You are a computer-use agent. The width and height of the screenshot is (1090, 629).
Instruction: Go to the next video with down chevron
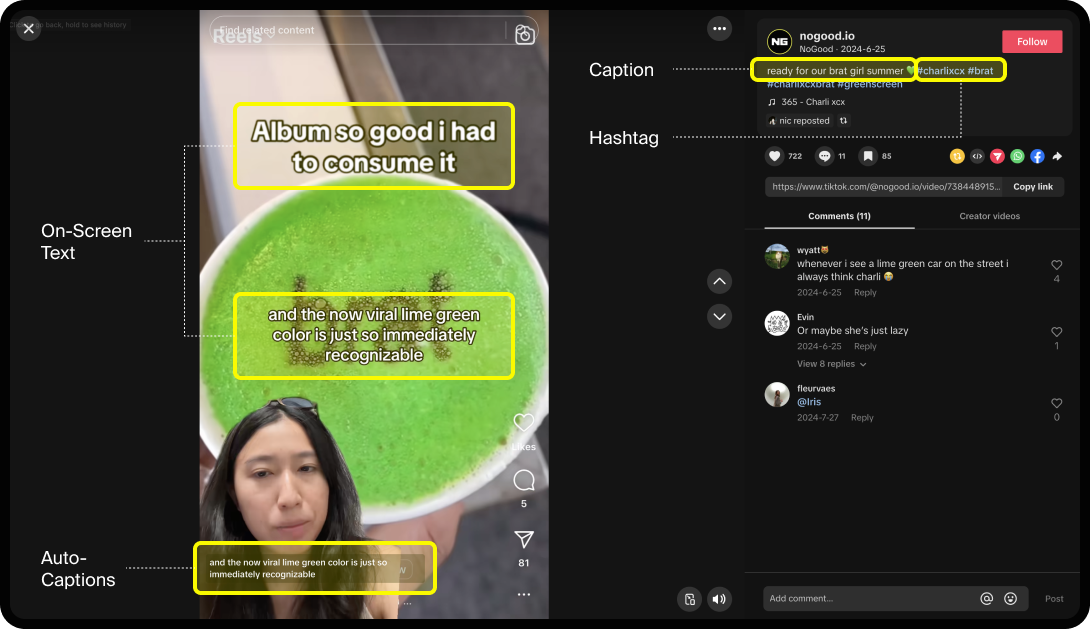pyautogui.click(x=719, y=317)
